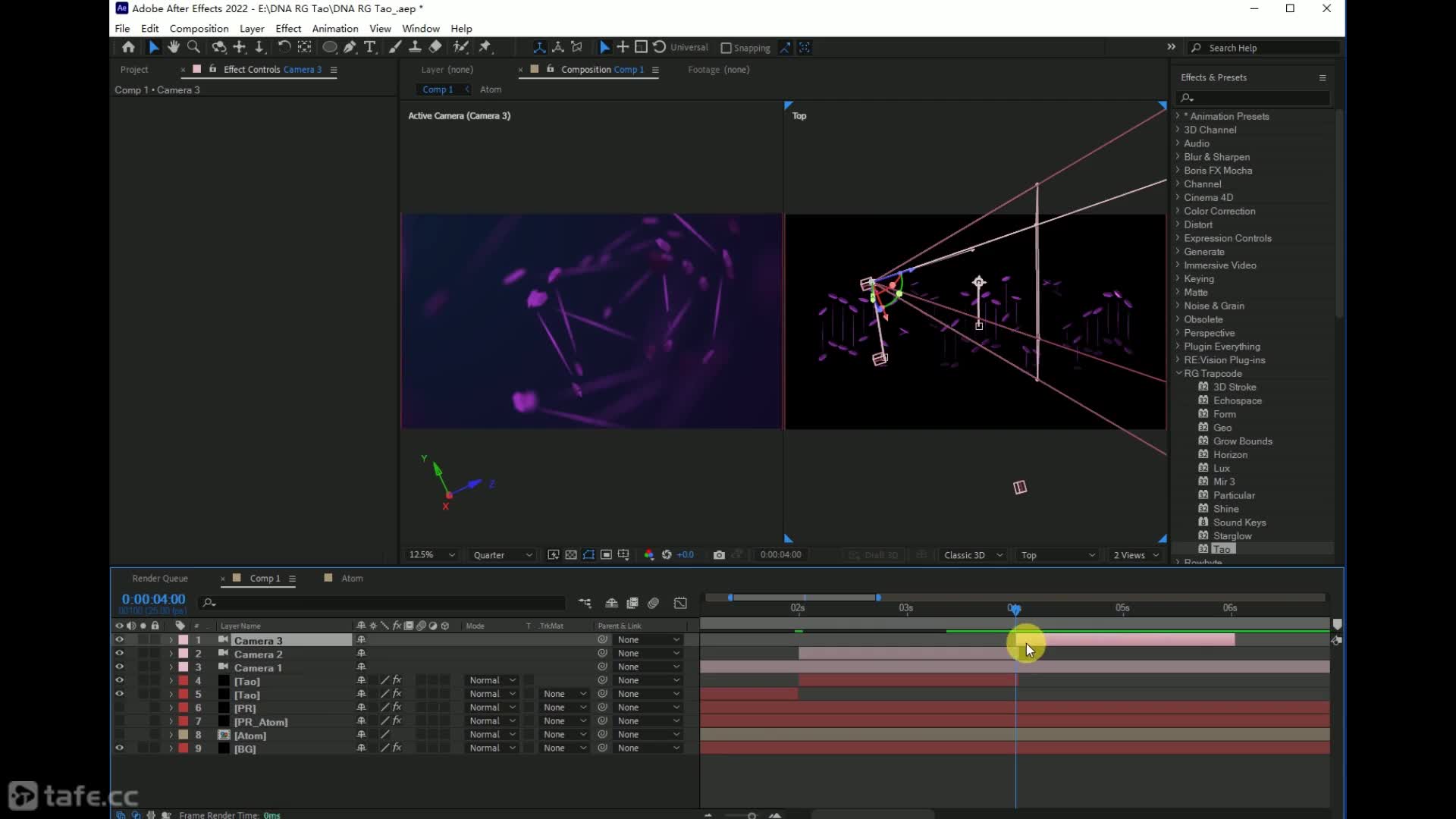This screenshot has height=819, width=1456.
Task: Click Camera 3 pink label color swatch
Action: click(x=184, y=641)
